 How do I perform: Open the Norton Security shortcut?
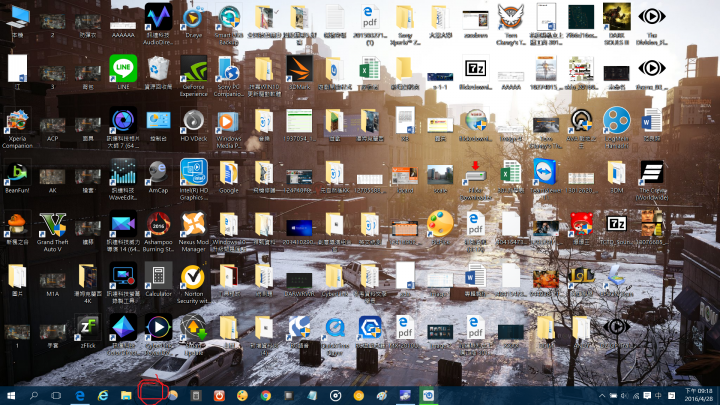coord(193,283)
